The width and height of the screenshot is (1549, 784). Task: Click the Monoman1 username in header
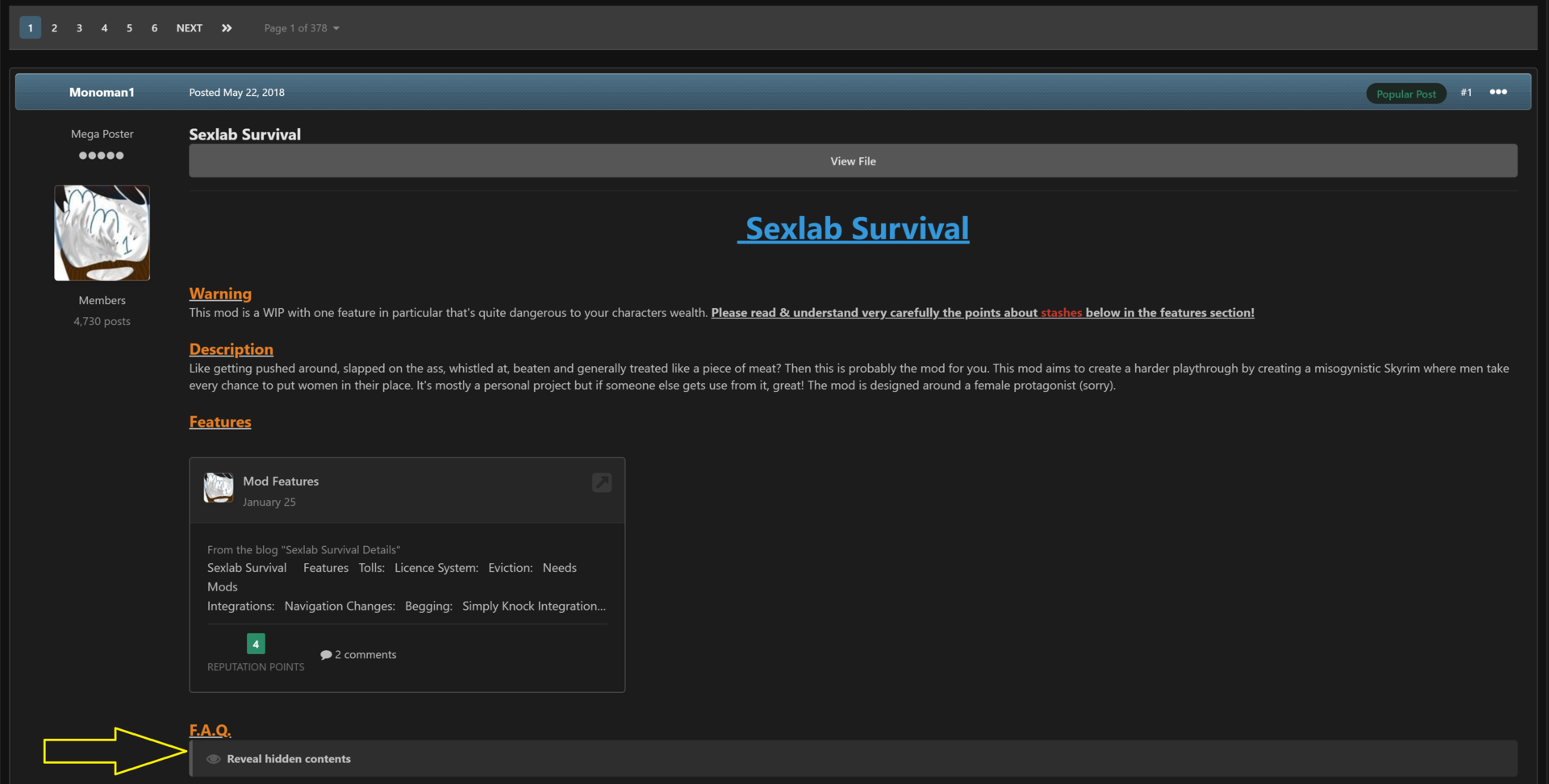point(102,92)
